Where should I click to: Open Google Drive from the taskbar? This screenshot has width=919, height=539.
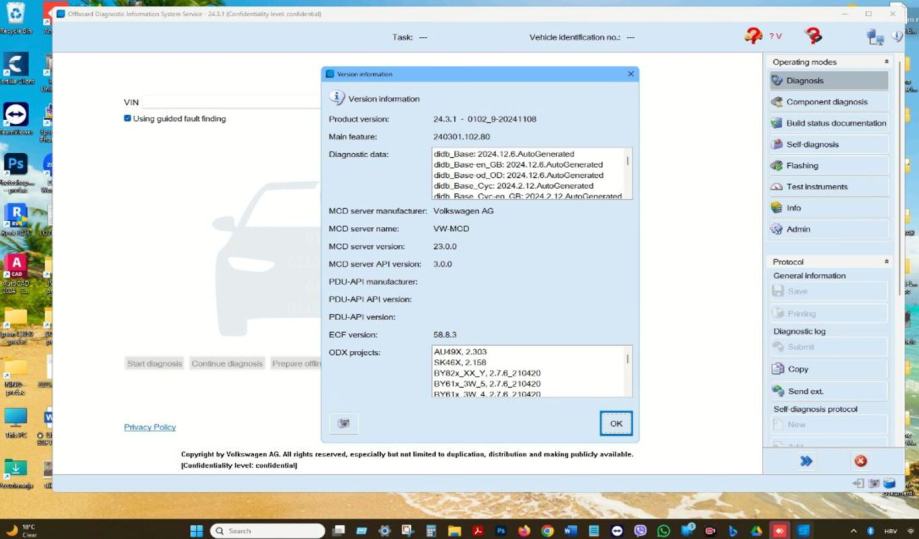coord(756,531)
